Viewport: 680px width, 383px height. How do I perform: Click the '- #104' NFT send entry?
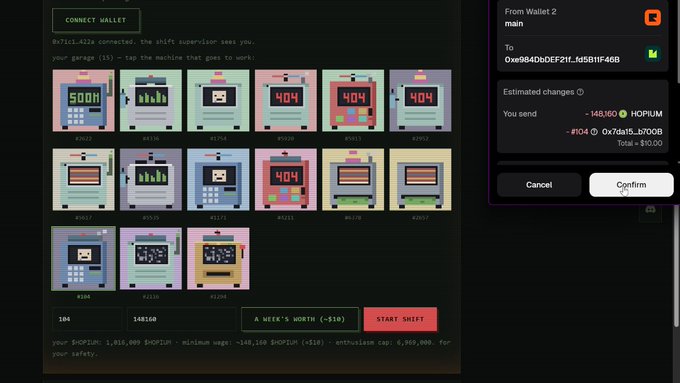coord(577,132)
